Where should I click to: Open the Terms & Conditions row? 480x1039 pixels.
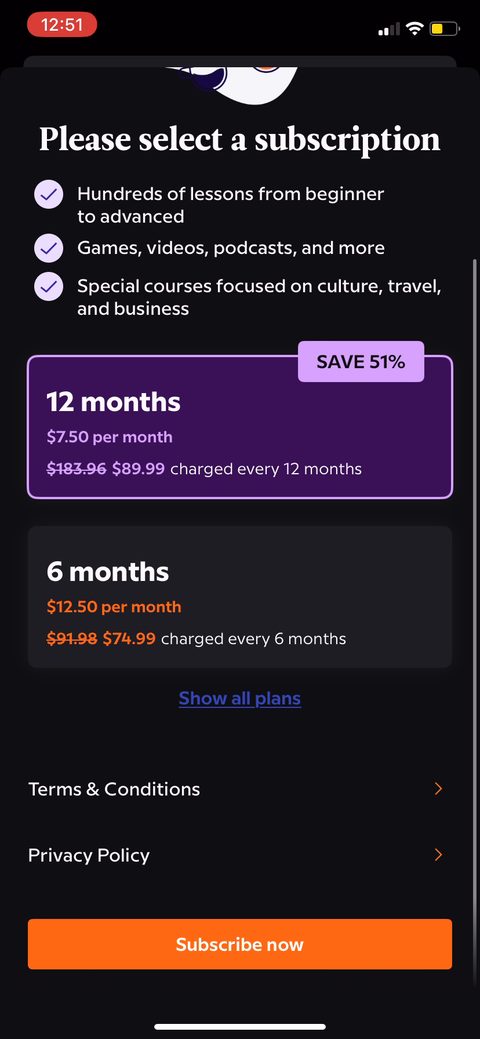pyautogui.click(x=240, y=789)
